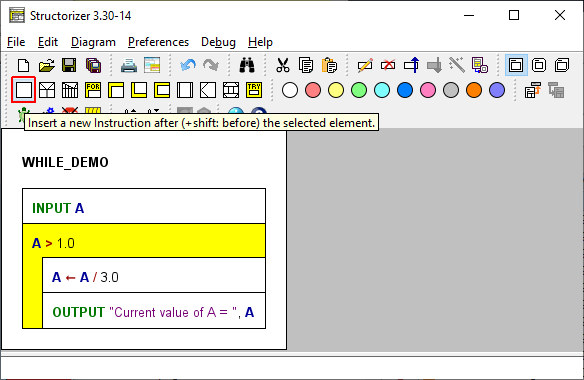Insert an EXIT jump element
The height and width of the screenshot is (380, 584).
pos(208,90)
